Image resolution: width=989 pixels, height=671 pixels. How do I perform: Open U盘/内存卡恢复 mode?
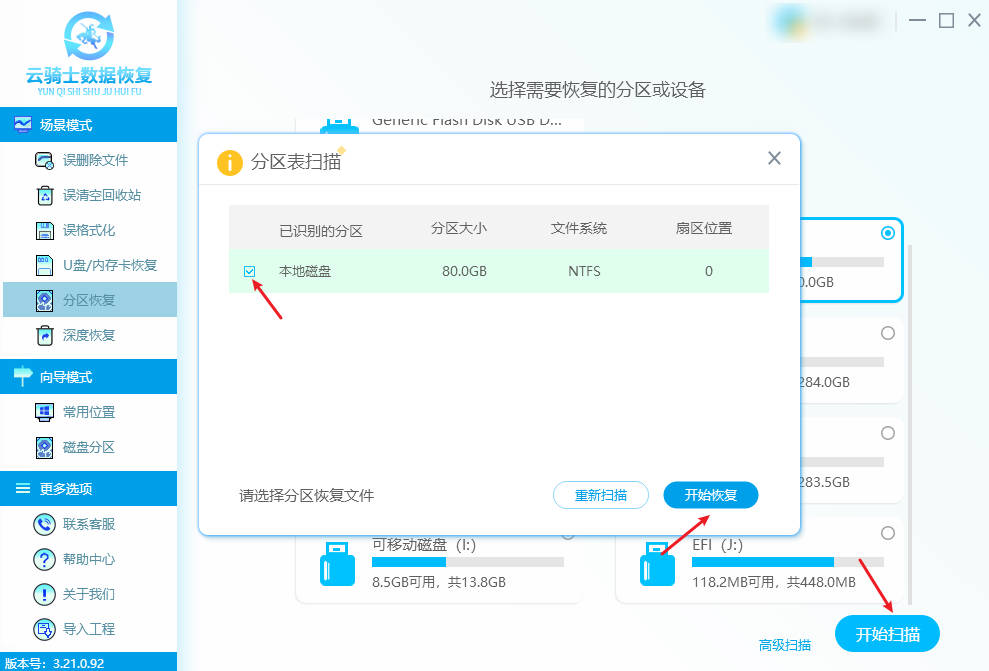coord(44,265)
